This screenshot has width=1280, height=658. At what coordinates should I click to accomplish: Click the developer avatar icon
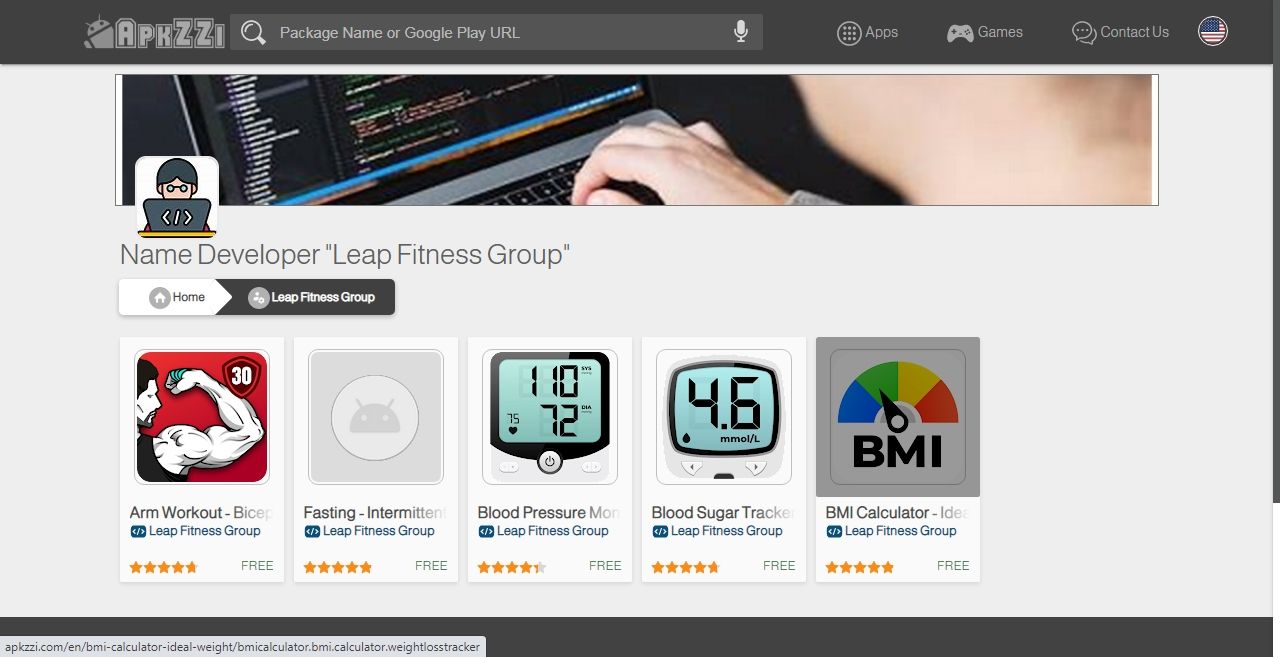pyautogui.click(x=177, y=197)
